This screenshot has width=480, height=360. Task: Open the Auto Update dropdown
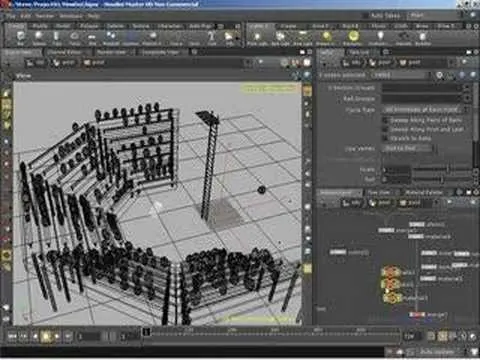pos(441,352)
